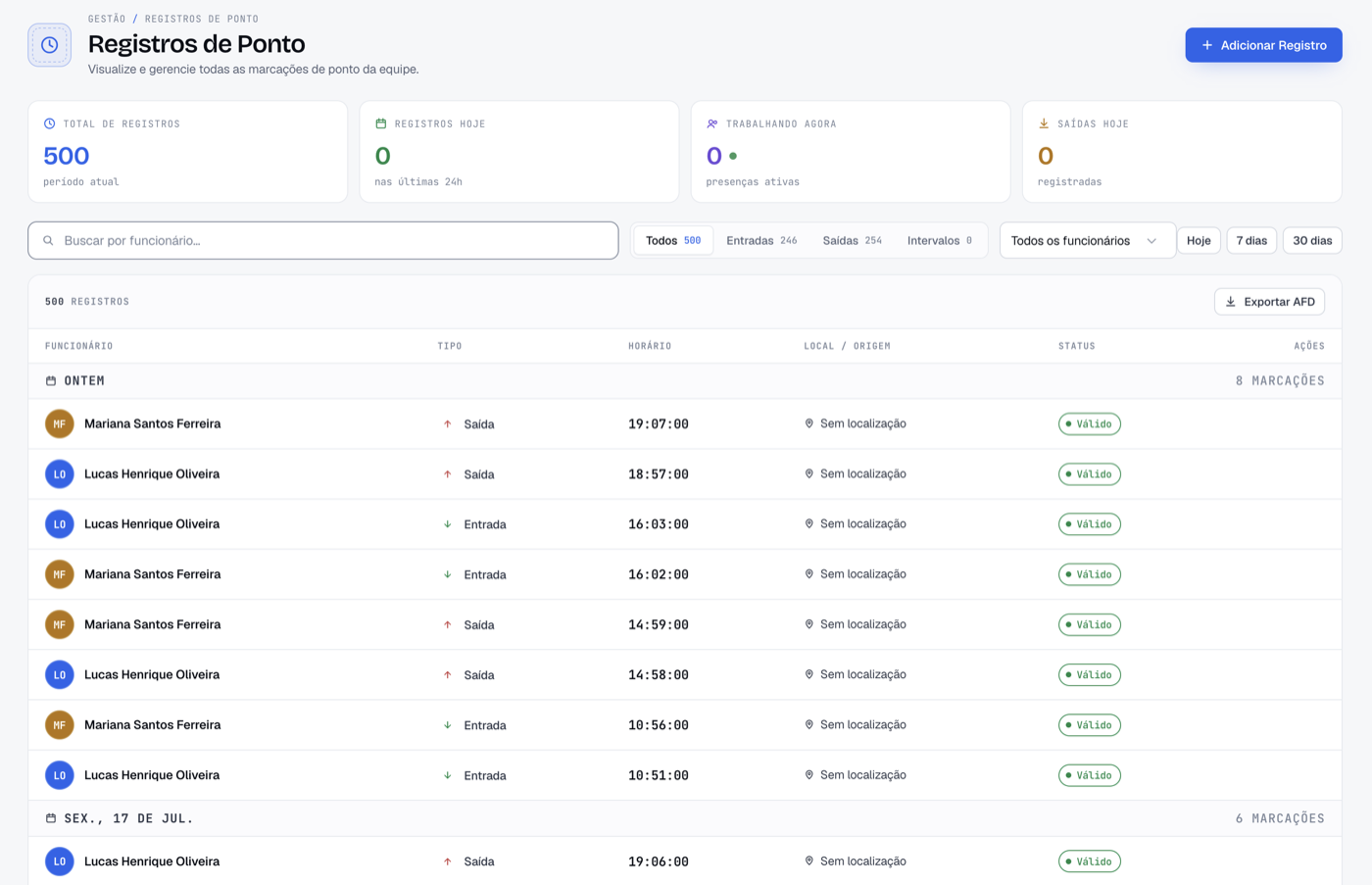The image size is (1372, 885).
Task: Click MF avatar in the 10:56:00 row
Action: [60, 724]
